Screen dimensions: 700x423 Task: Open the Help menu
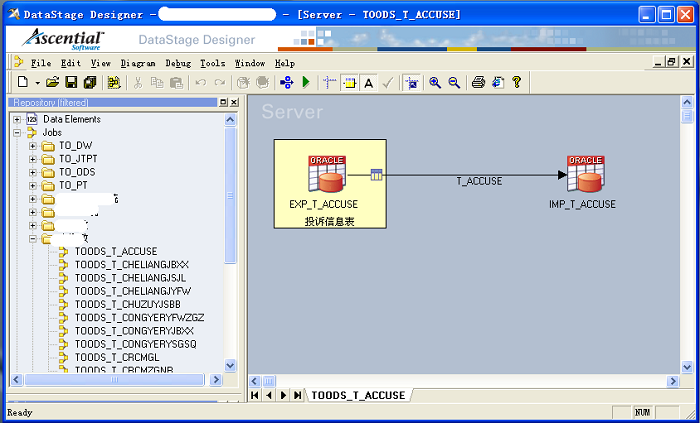(x=285, y=63)
